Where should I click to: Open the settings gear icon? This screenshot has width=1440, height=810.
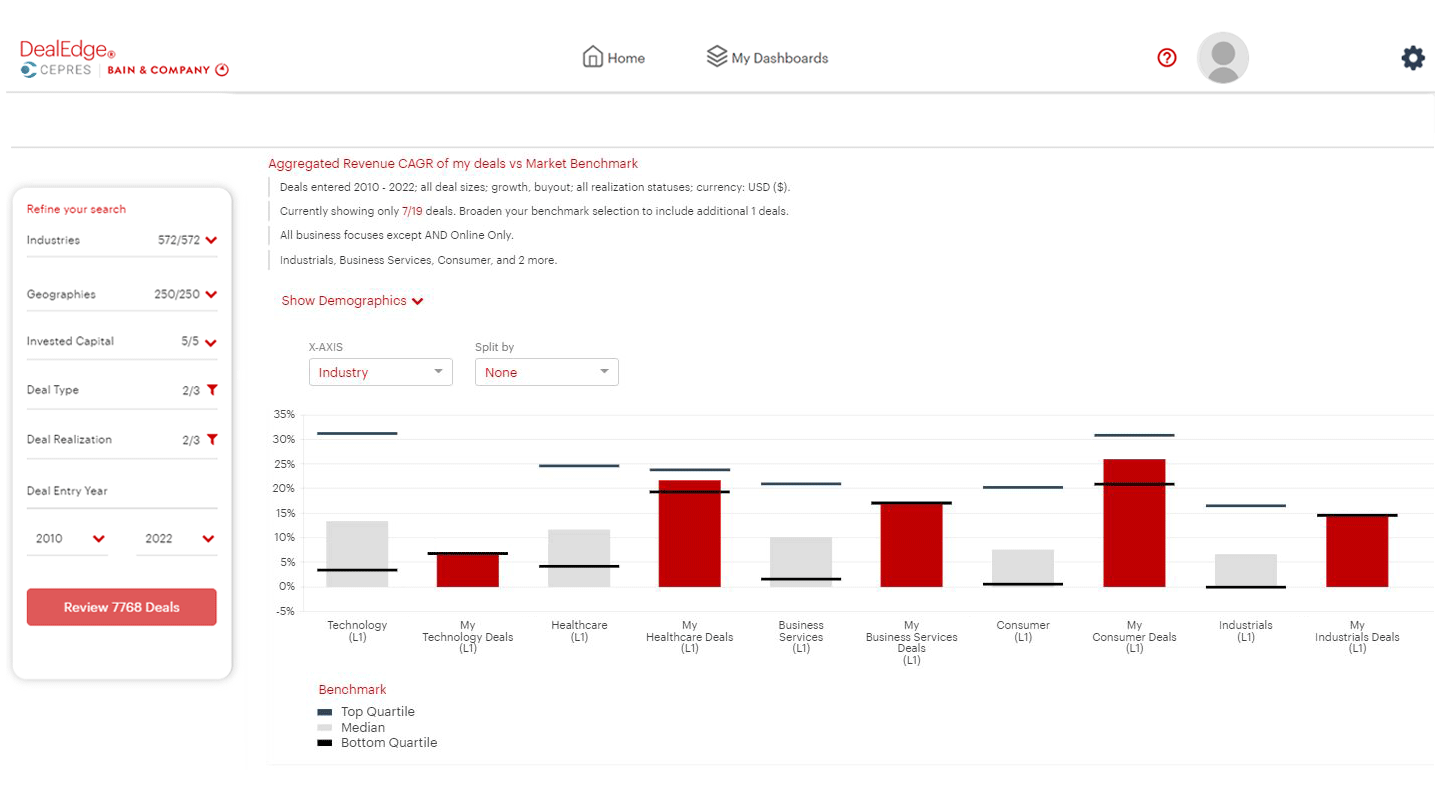point(1412,58)
